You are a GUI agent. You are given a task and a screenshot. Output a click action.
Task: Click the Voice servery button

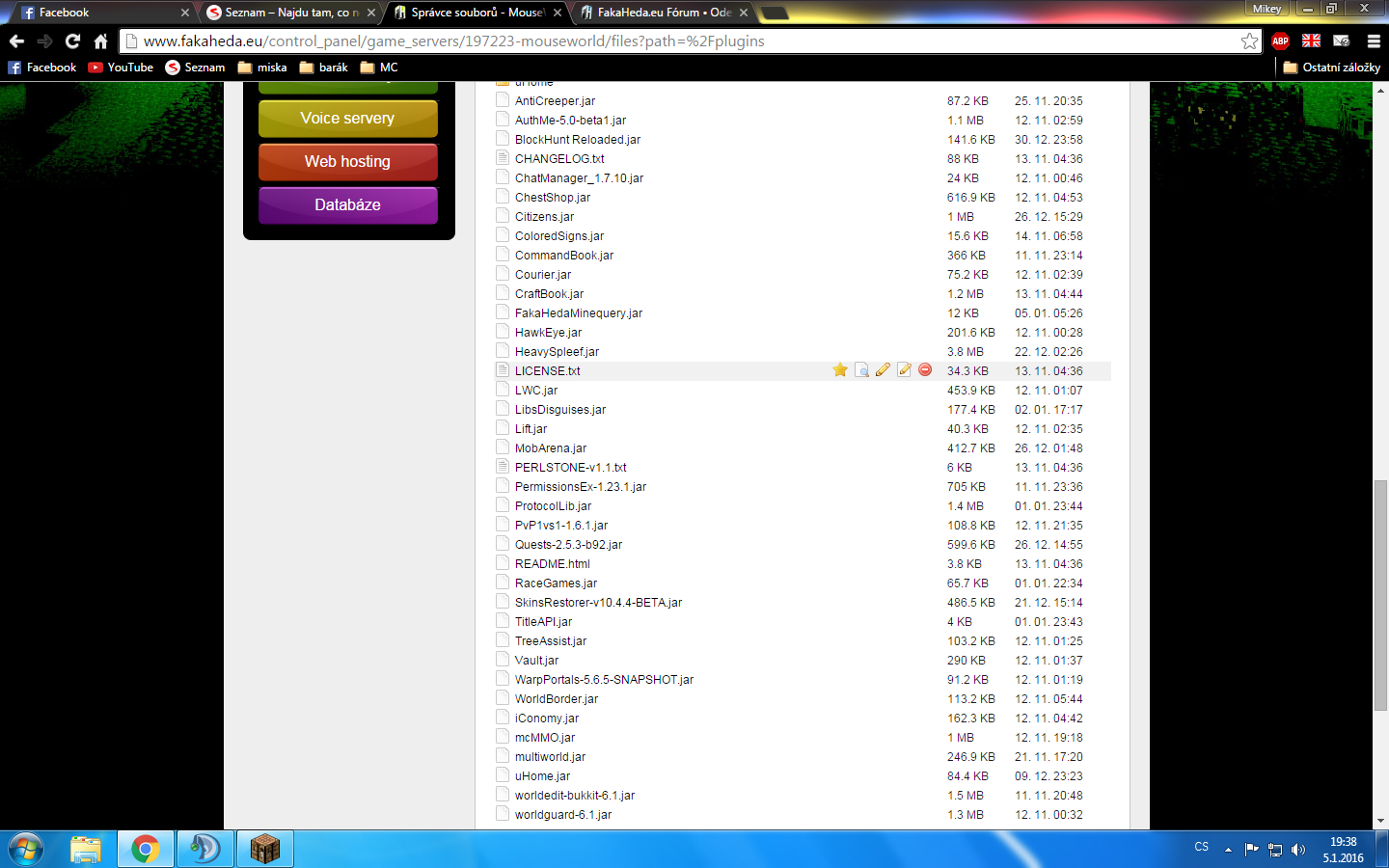pyautogui.click(x=347, y=119)
